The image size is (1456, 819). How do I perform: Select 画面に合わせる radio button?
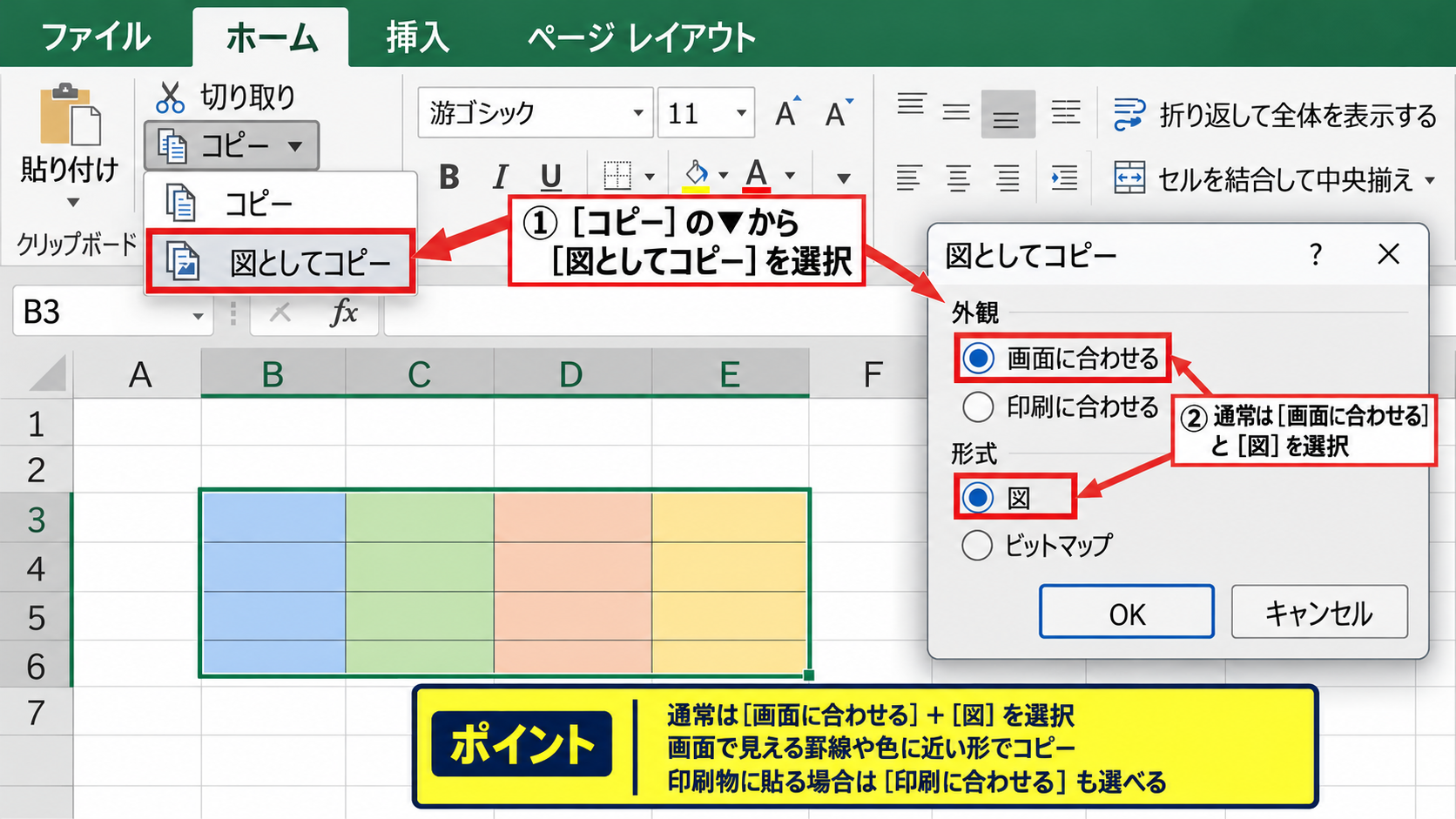(978, 358)
